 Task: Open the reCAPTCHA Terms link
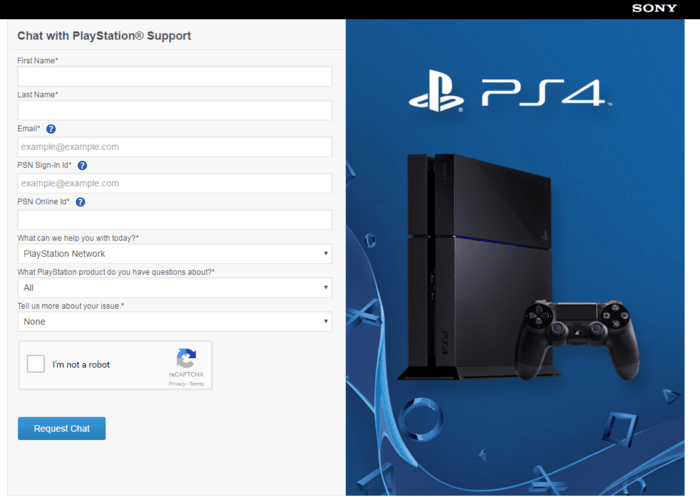pyautogui.click(x=196, y=384)
